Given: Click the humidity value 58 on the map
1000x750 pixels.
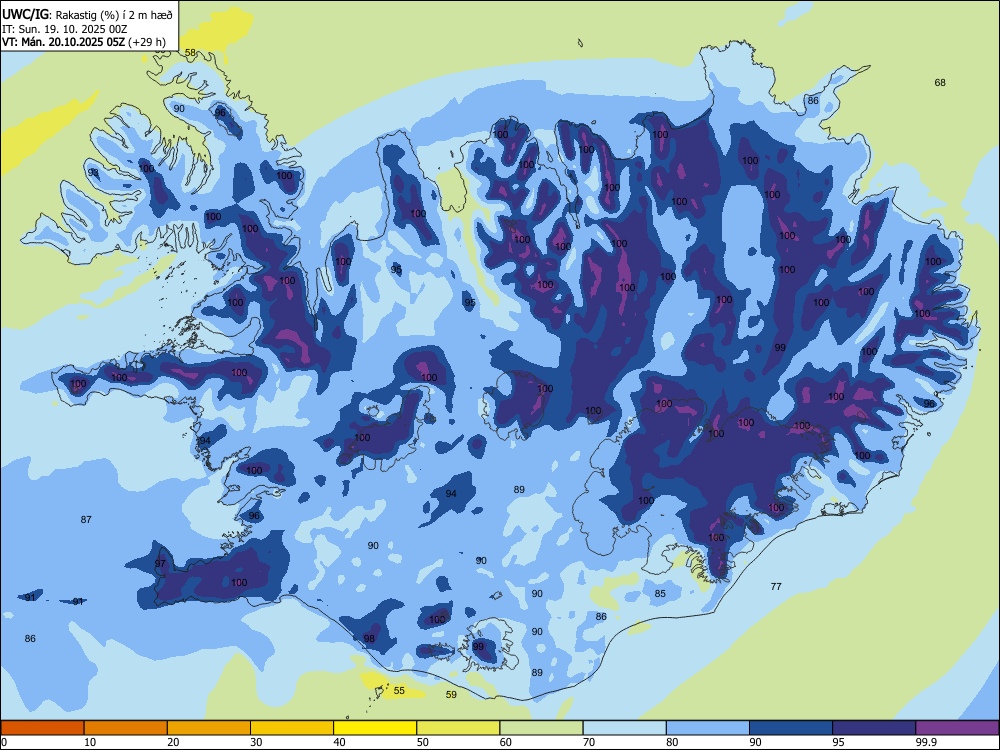Looking at the screenshot, I should click(x=190, y=53).
